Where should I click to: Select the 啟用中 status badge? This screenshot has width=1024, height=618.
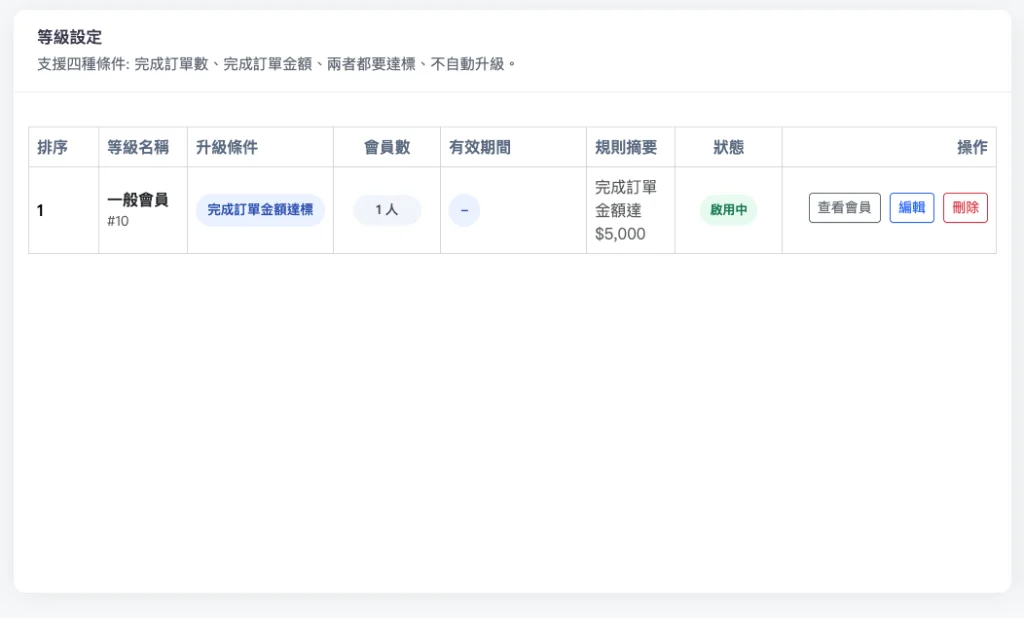click(728, 210)
